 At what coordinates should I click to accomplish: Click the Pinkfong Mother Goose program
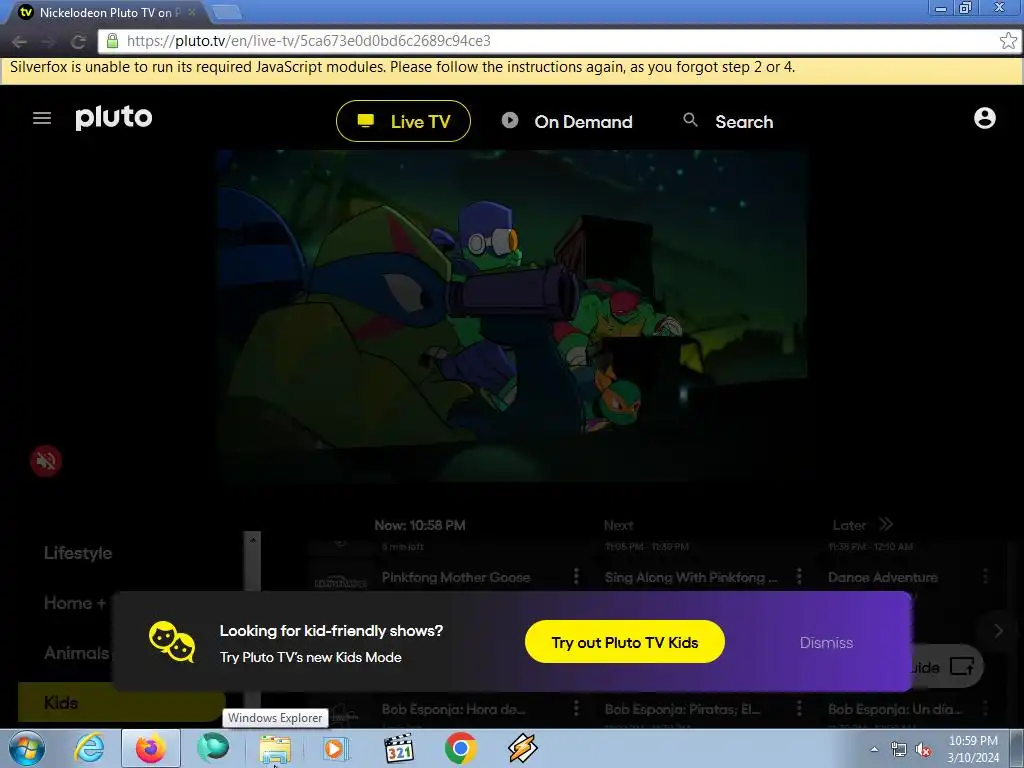[x=456, y=577]
